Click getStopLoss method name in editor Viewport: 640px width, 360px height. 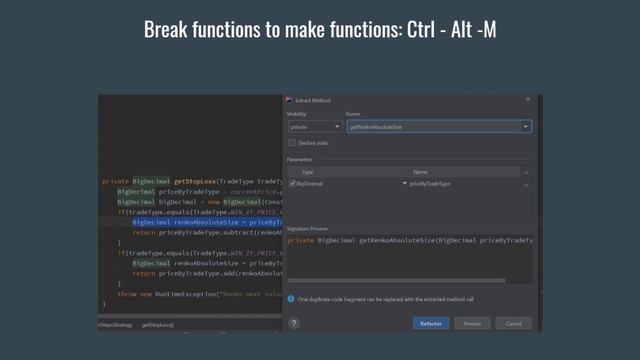[195, 181]
